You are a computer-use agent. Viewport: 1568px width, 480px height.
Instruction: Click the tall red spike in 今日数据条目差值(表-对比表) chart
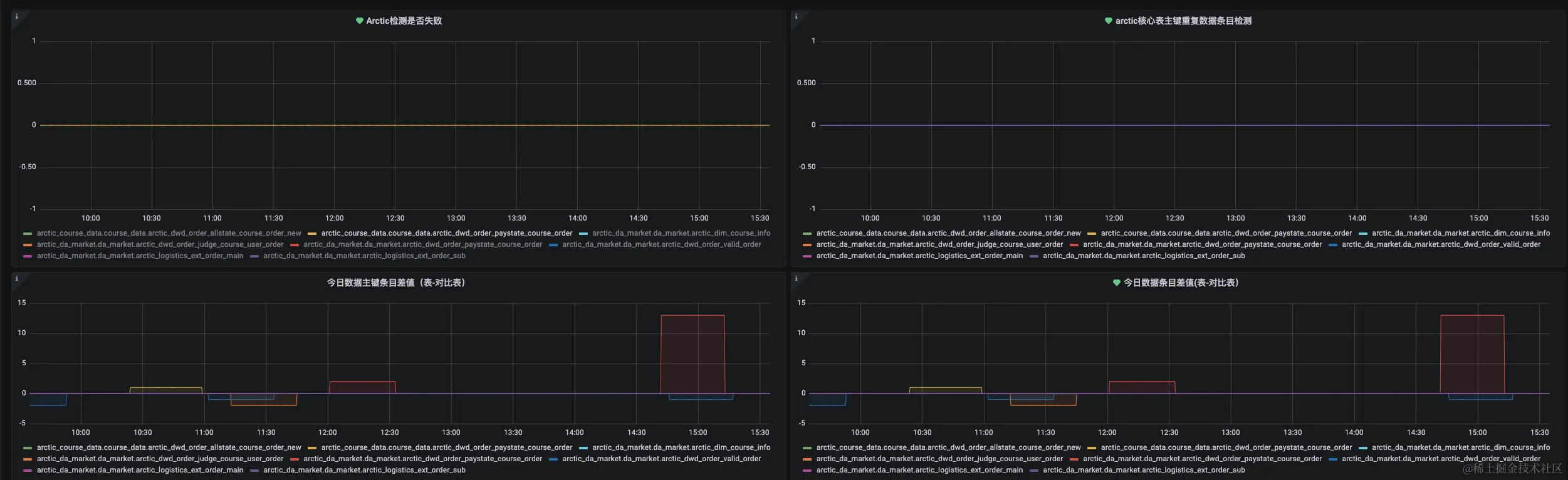(x=1472, y=354)
